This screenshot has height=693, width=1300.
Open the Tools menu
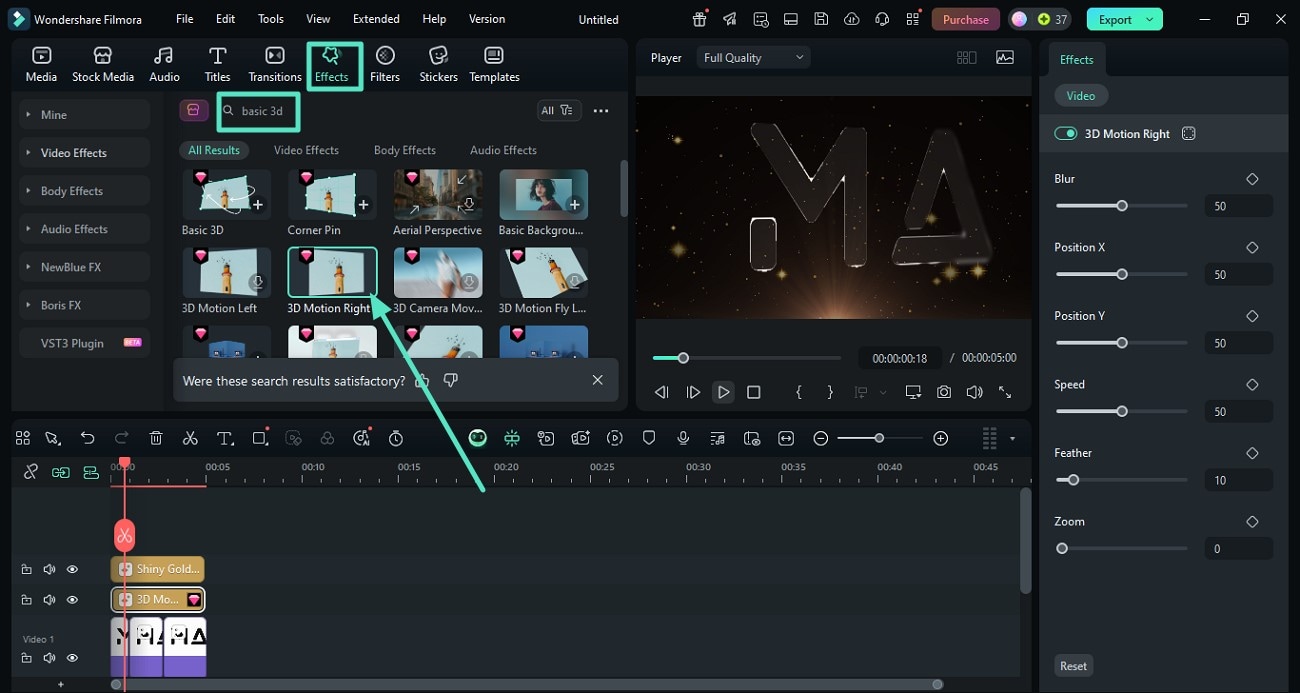271,19
